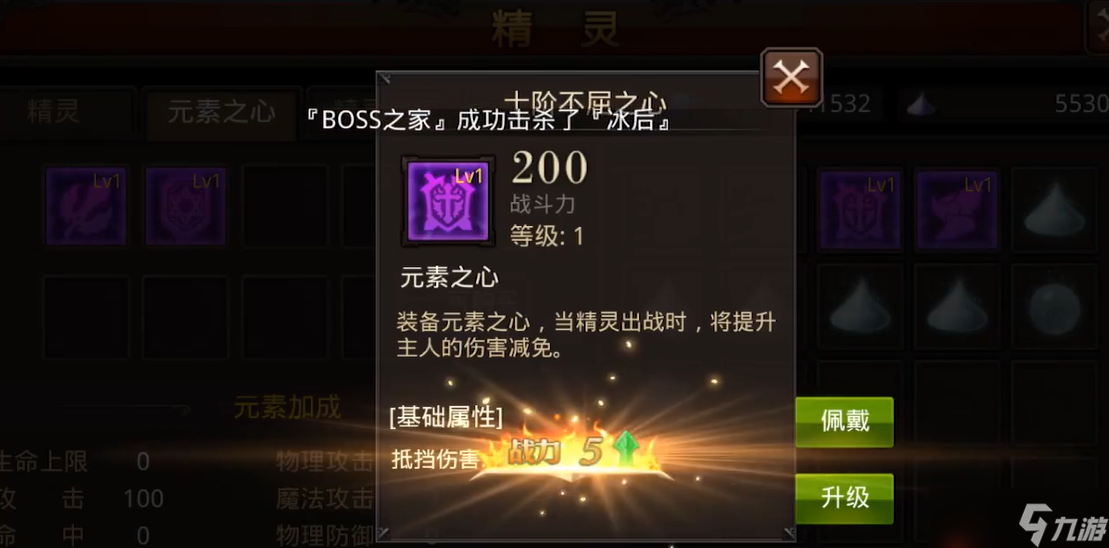Pick the dimmed flame-shaped Lv1 heart in inventory
1109x548 pixels.
958,210
